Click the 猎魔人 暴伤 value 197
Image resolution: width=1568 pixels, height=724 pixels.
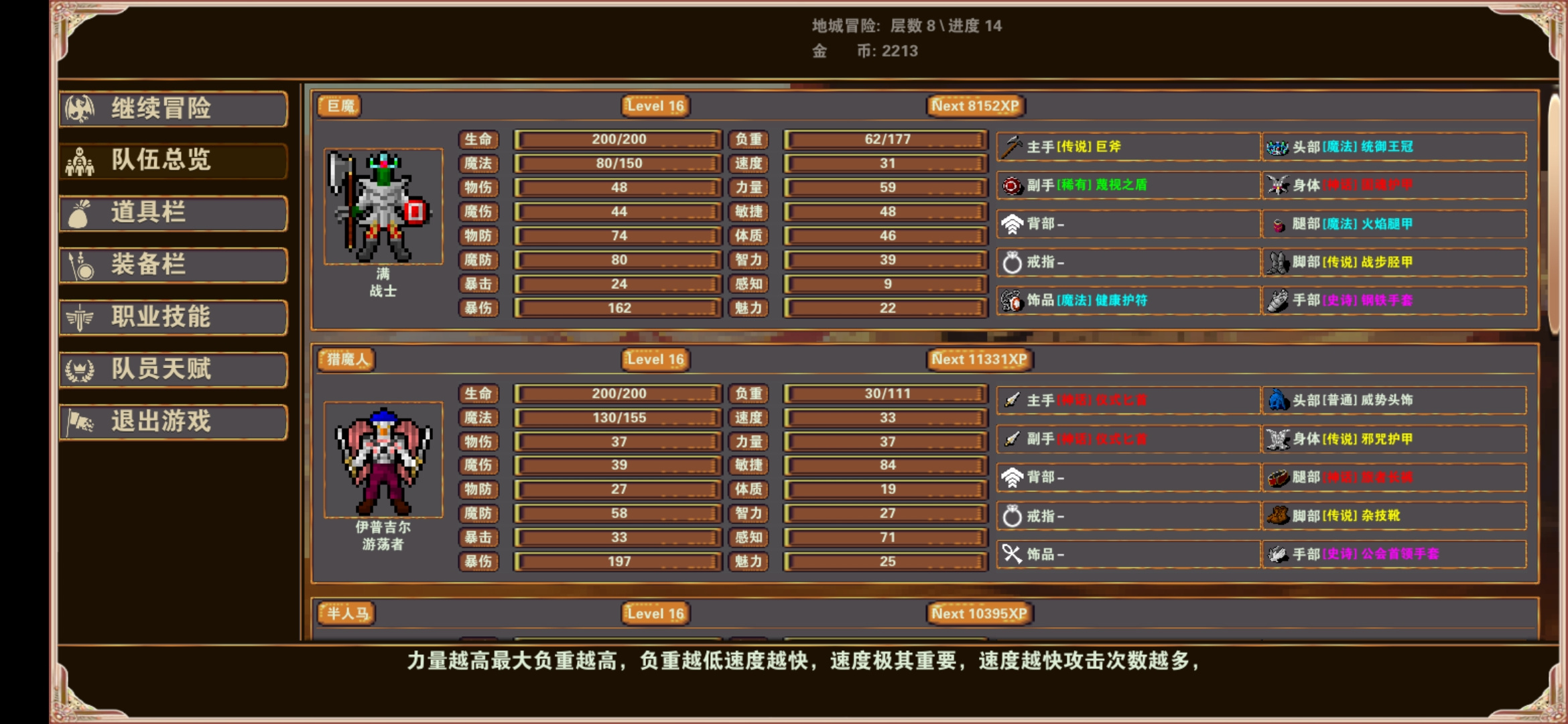[618, 562]
